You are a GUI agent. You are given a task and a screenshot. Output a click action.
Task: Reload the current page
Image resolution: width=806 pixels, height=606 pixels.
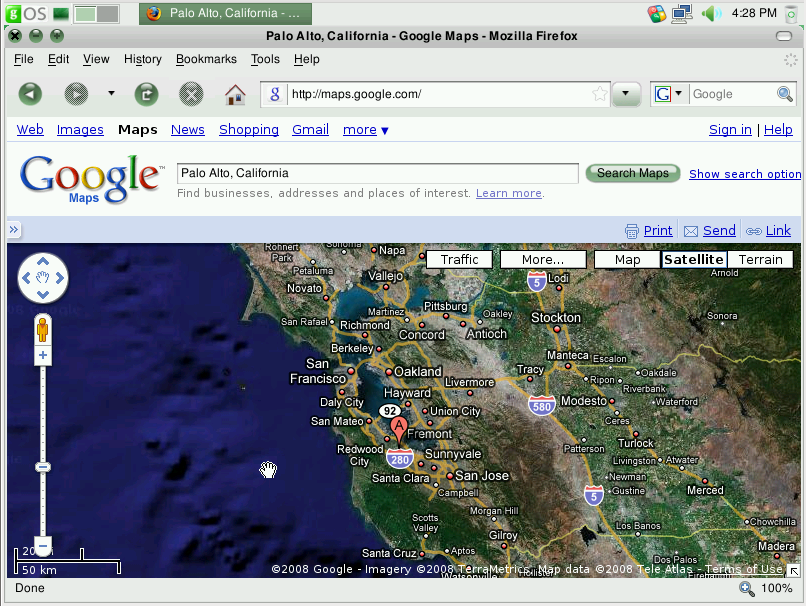click(x=146, y=94)
